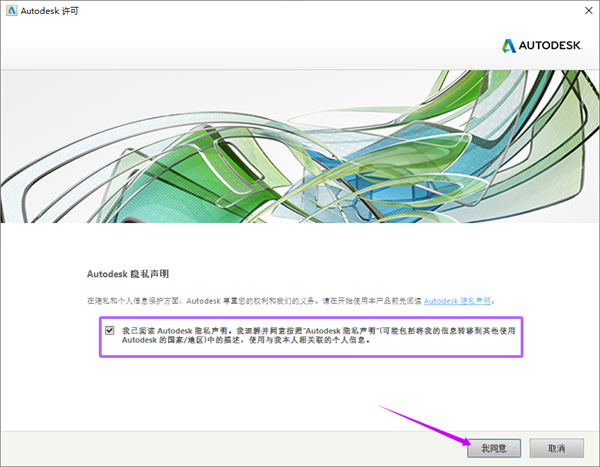The height and width of the screenshot is (467, 600).
Task: Click the agreement text starting 我已阅读 Autodesk
Action: tap(318, 335)
